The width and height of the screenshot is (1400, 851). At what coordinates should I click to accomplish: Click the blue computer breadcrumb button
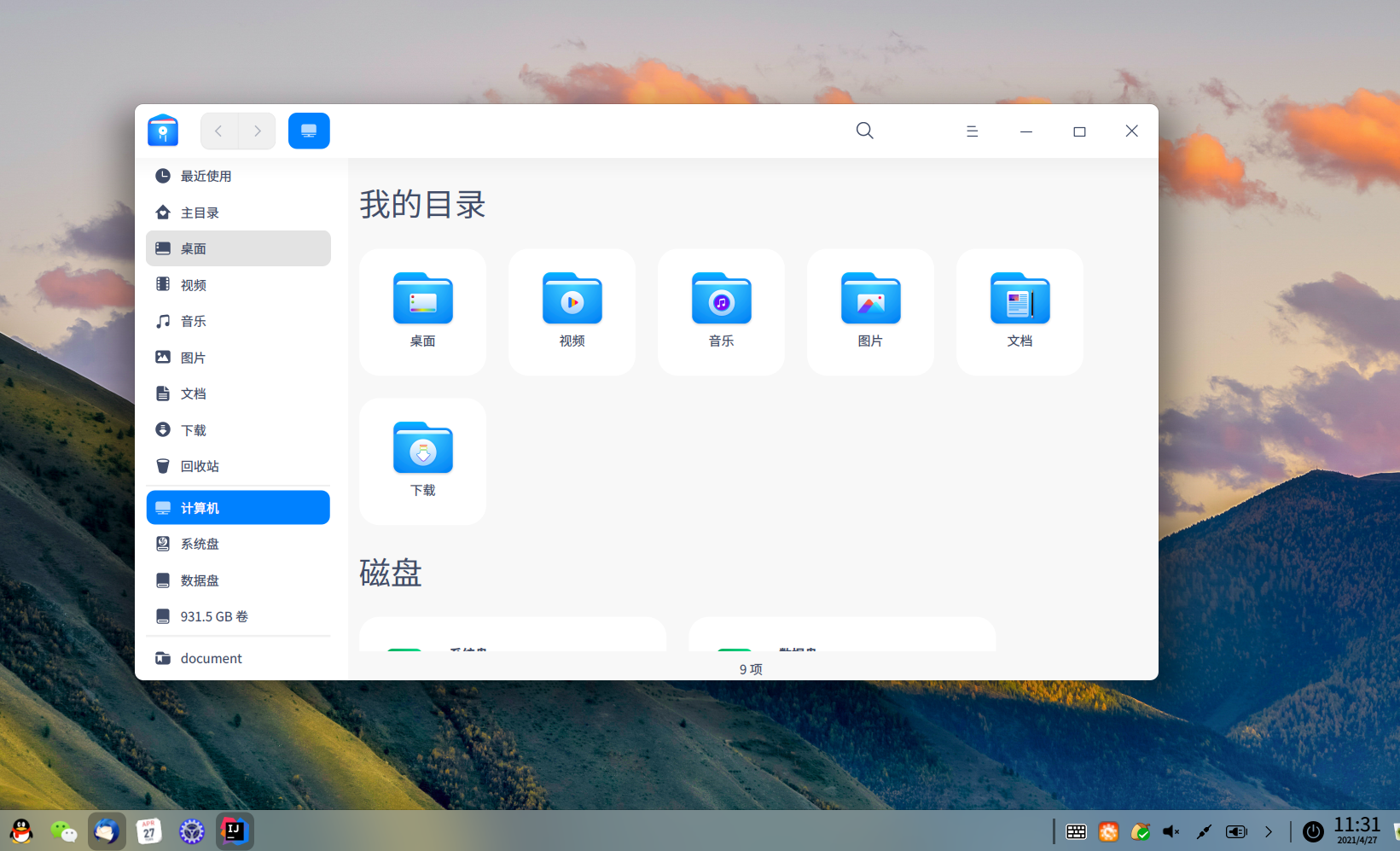[x=309, y=131]
